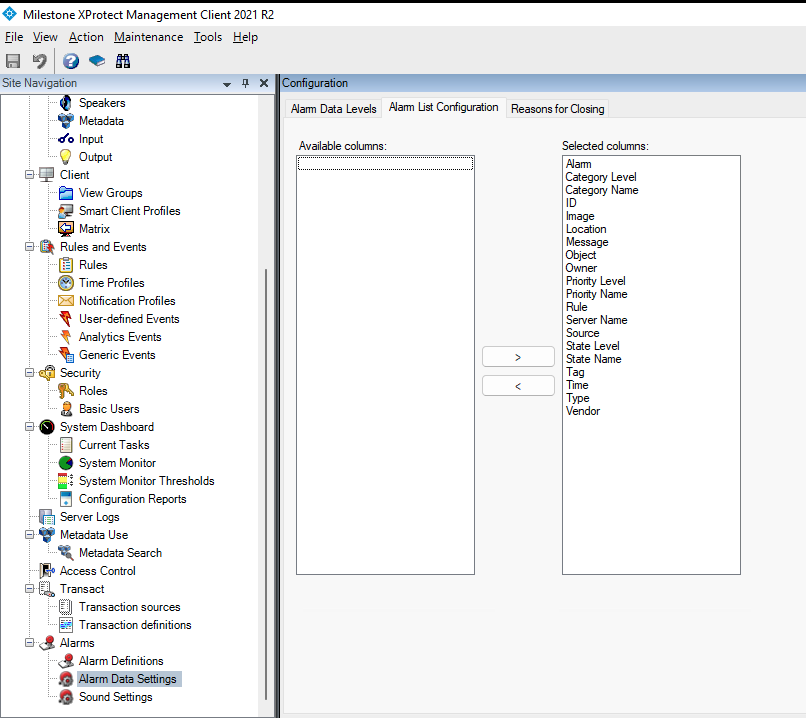Collapse the Transact tree node
The image size is (806, 718).
(x=30, y=588)
